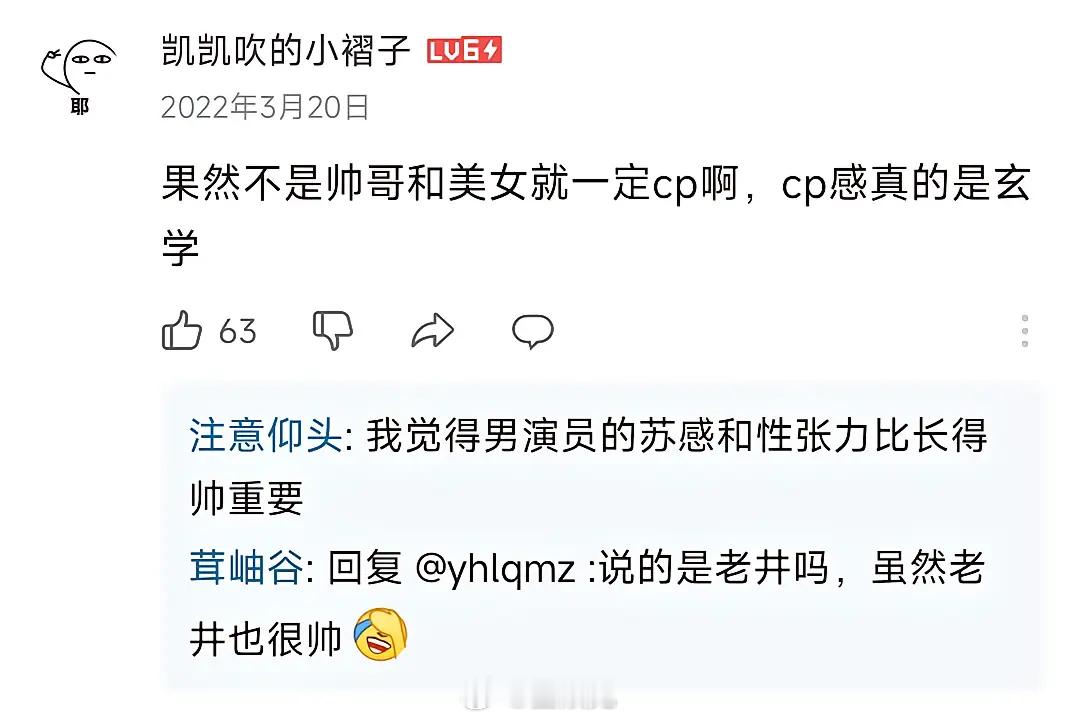Tap the bottom edge of the replies box
1080x721 pixels.
pos(604,687)
